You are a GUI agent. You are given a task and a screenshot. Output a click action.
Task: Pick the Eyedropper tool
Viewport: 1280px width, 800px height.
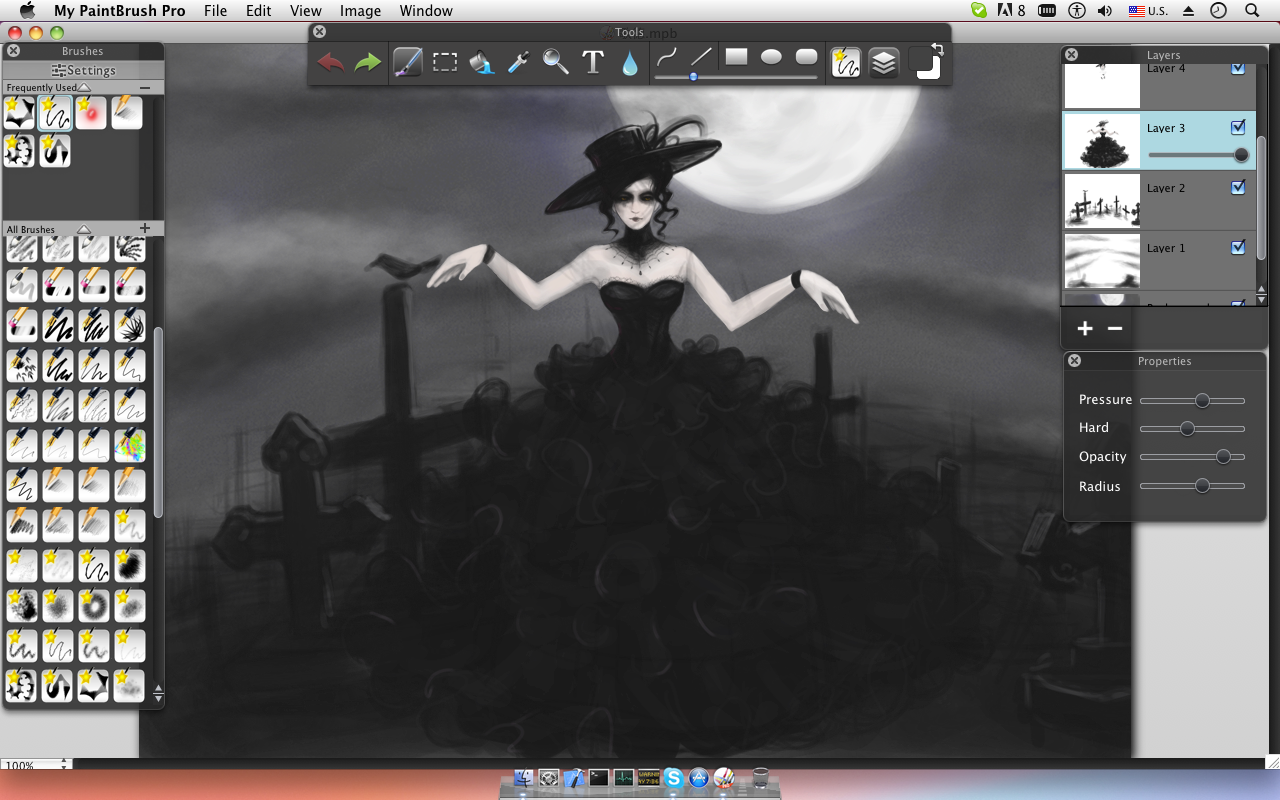(518, 63)
